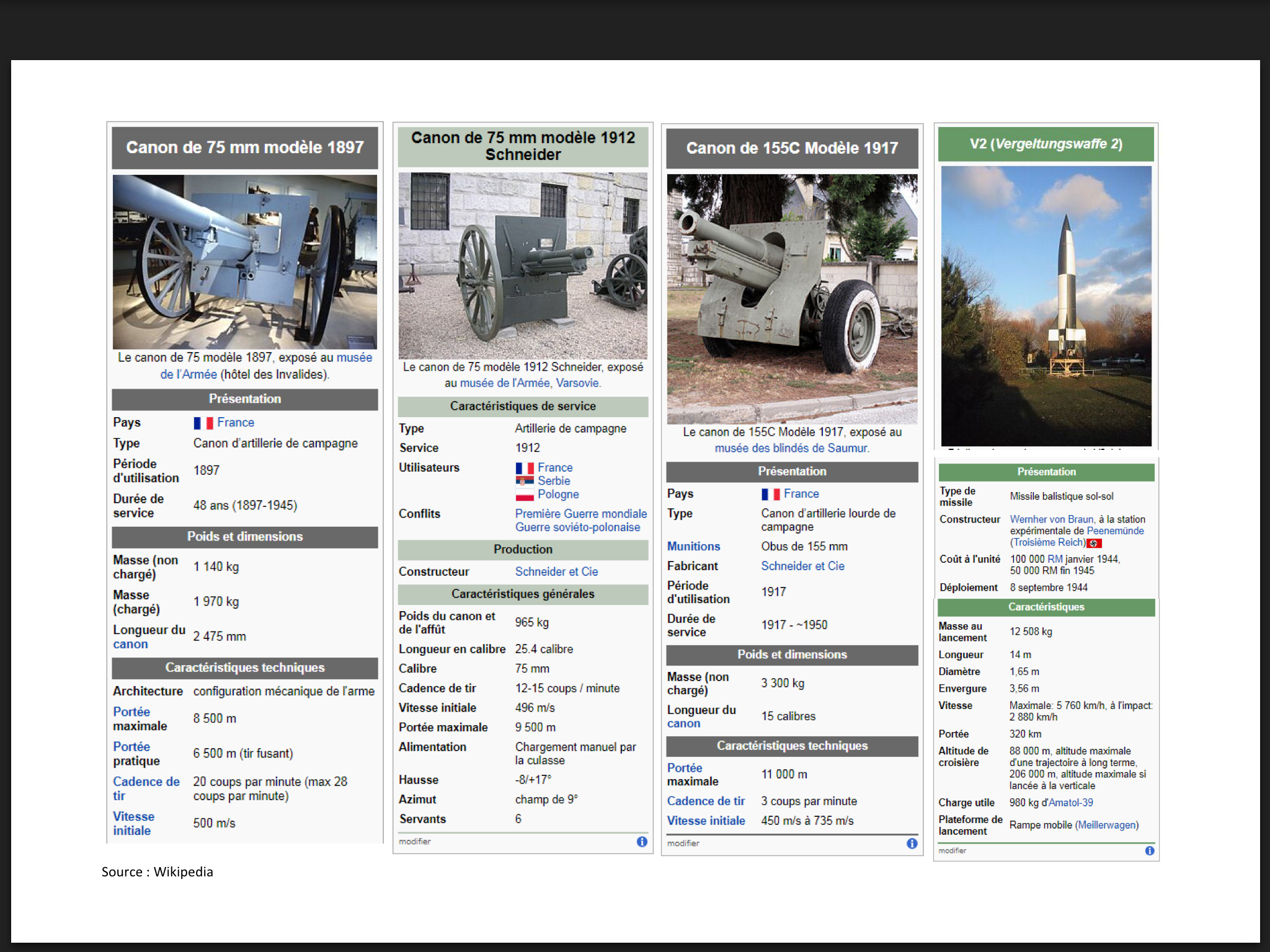Image resolution: width=1270 pixels, height=952 pixels.
Task: Open the Meillerwagen link
Action: pyautogui.click(x=1107, y=825)
